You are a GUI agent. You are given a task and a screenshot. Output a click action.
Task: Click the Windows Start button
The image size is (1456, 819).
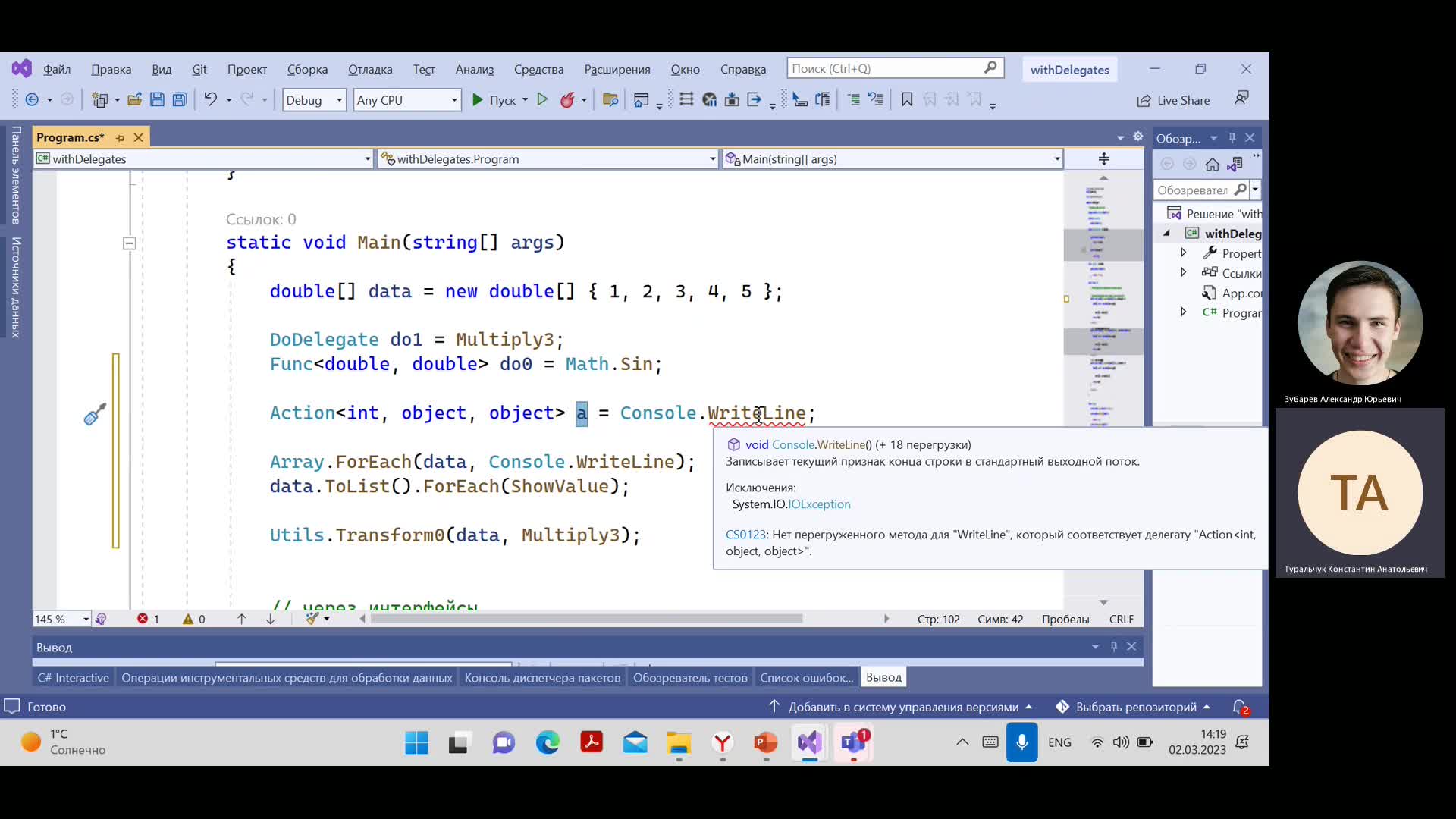416,742
